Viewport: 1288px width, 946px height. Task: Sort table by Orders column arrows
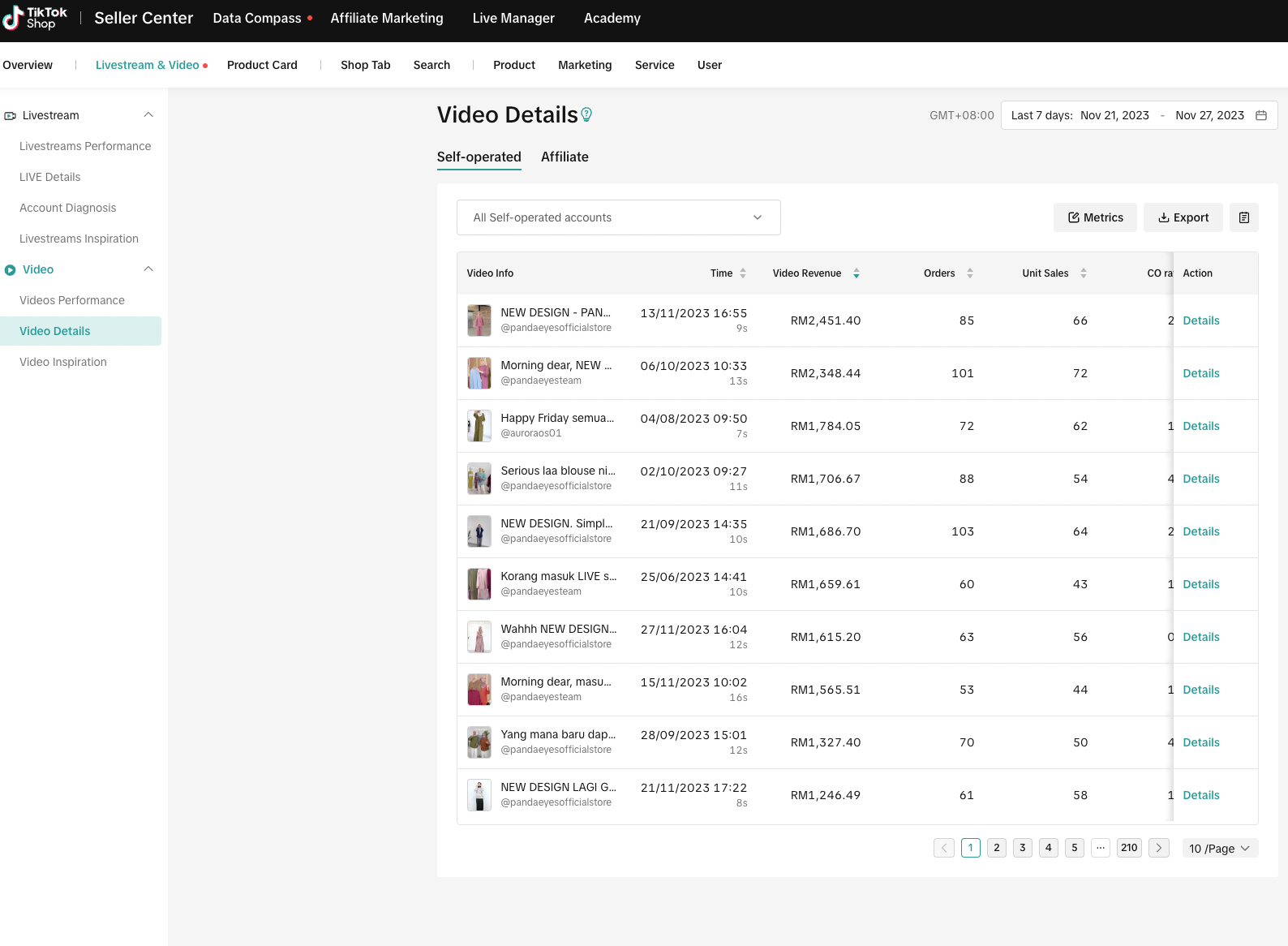click(970, 273)
